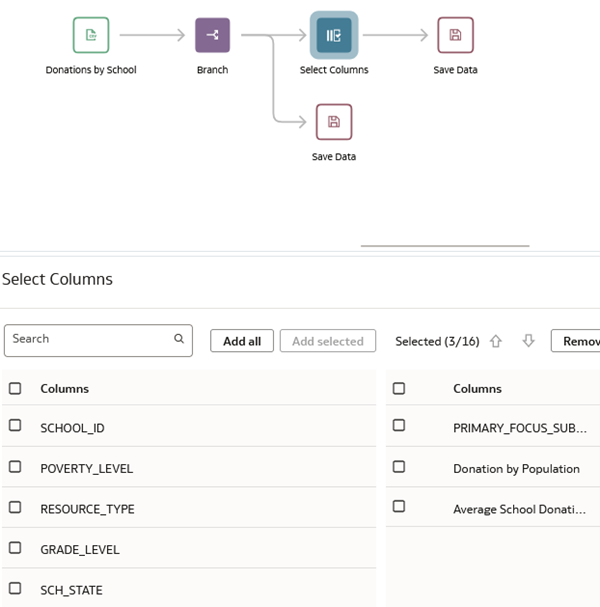The width and height of the screenshot is (600, 607).
Task: Tick the POVERTY_LEVEL checkbox
Action: point(15,467)
